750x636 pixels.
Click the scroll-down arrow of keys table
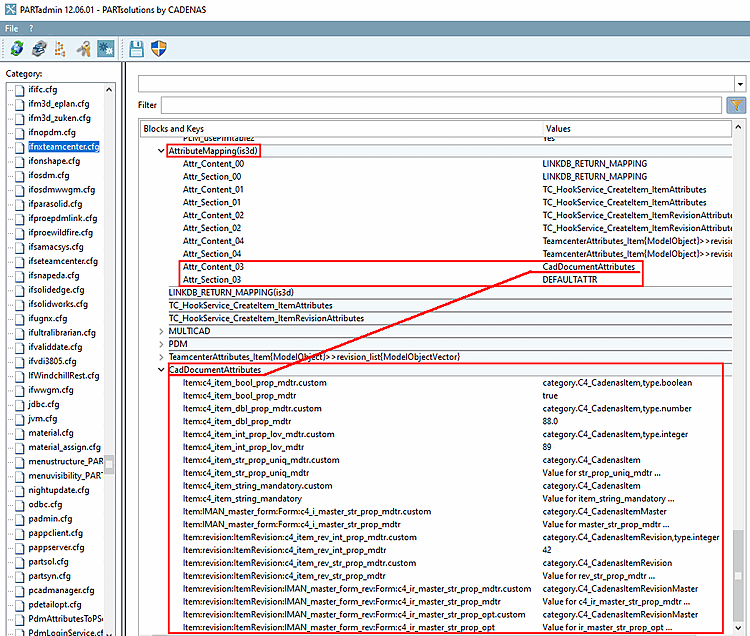click(738, 627)
